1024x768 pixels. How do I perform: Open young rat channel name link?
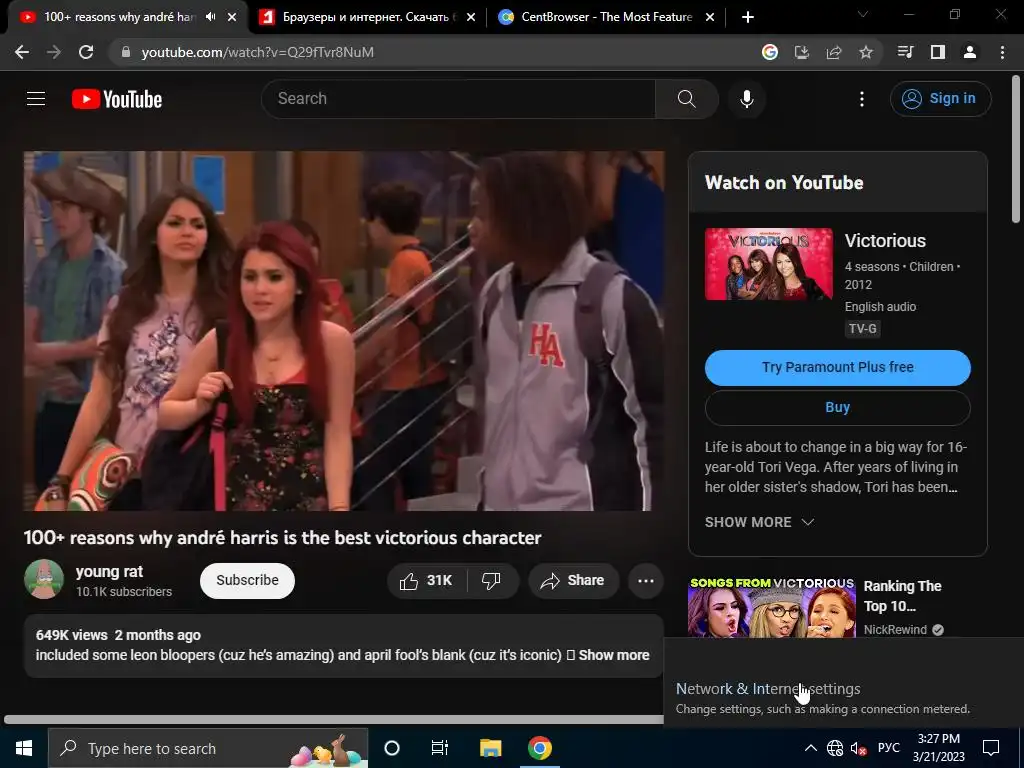[x=109, y=571]
